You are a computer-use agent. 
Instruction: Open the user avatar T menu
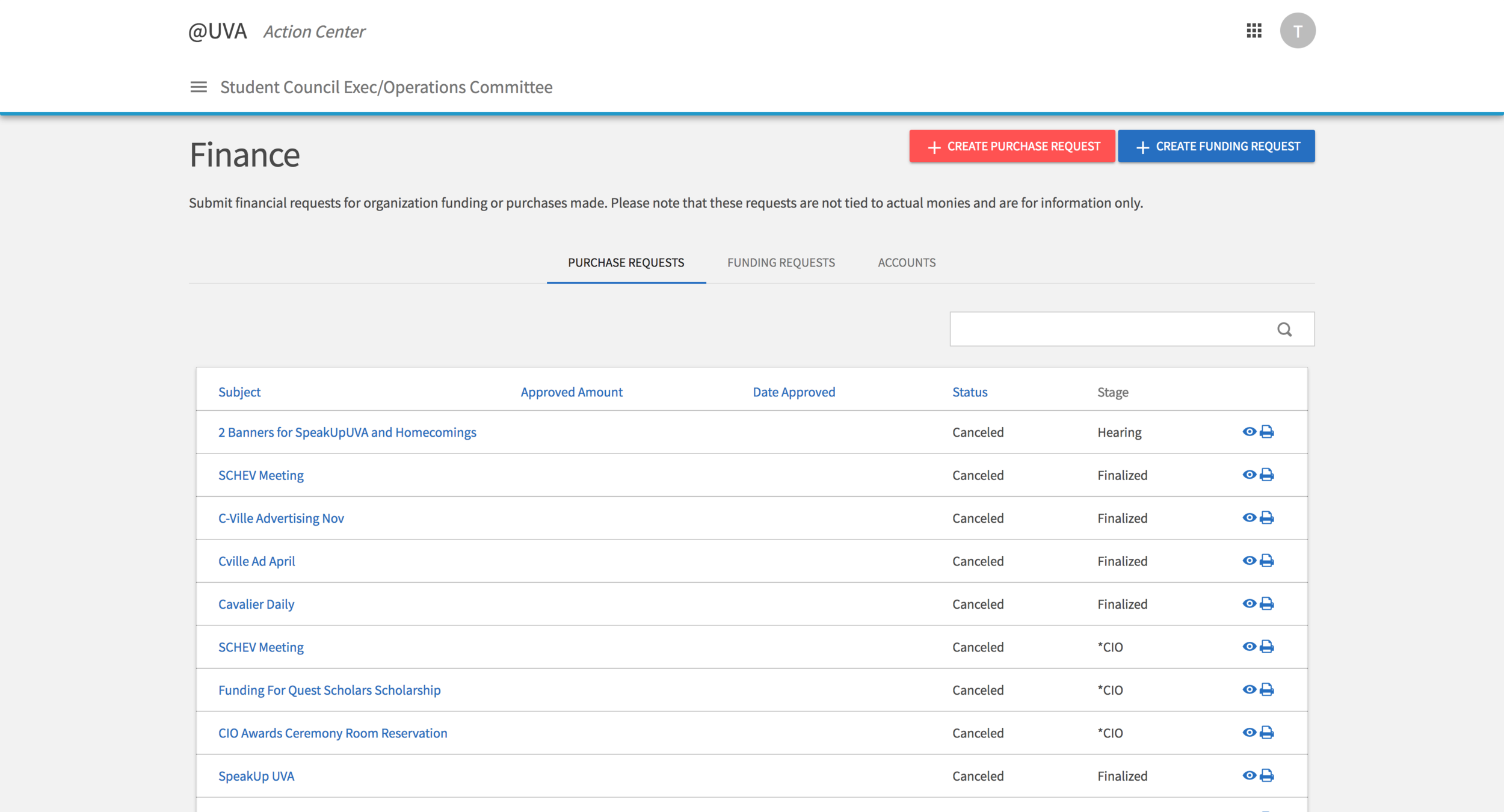1298,31
